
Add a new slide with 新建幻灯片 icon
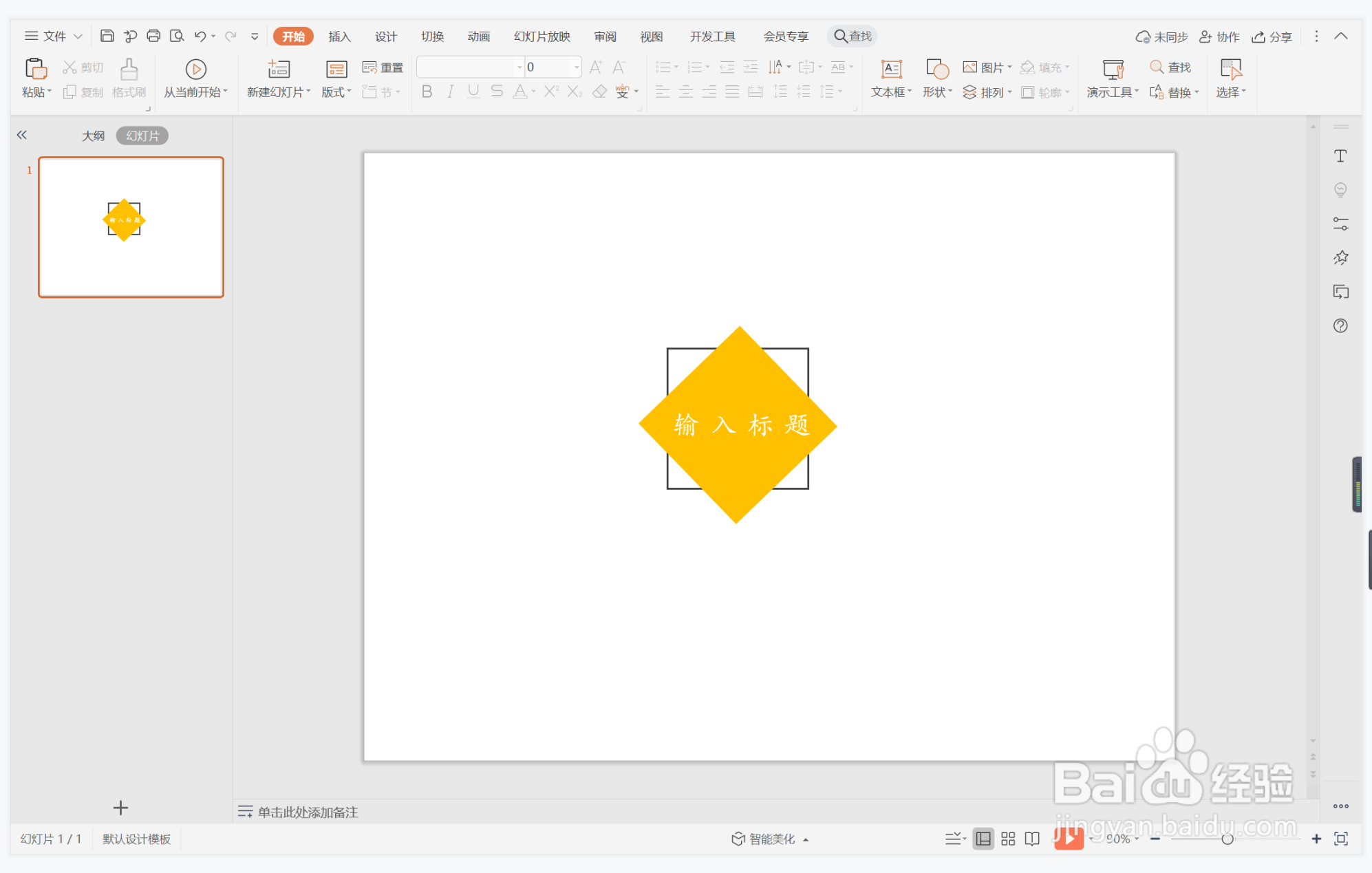(279, 69)
